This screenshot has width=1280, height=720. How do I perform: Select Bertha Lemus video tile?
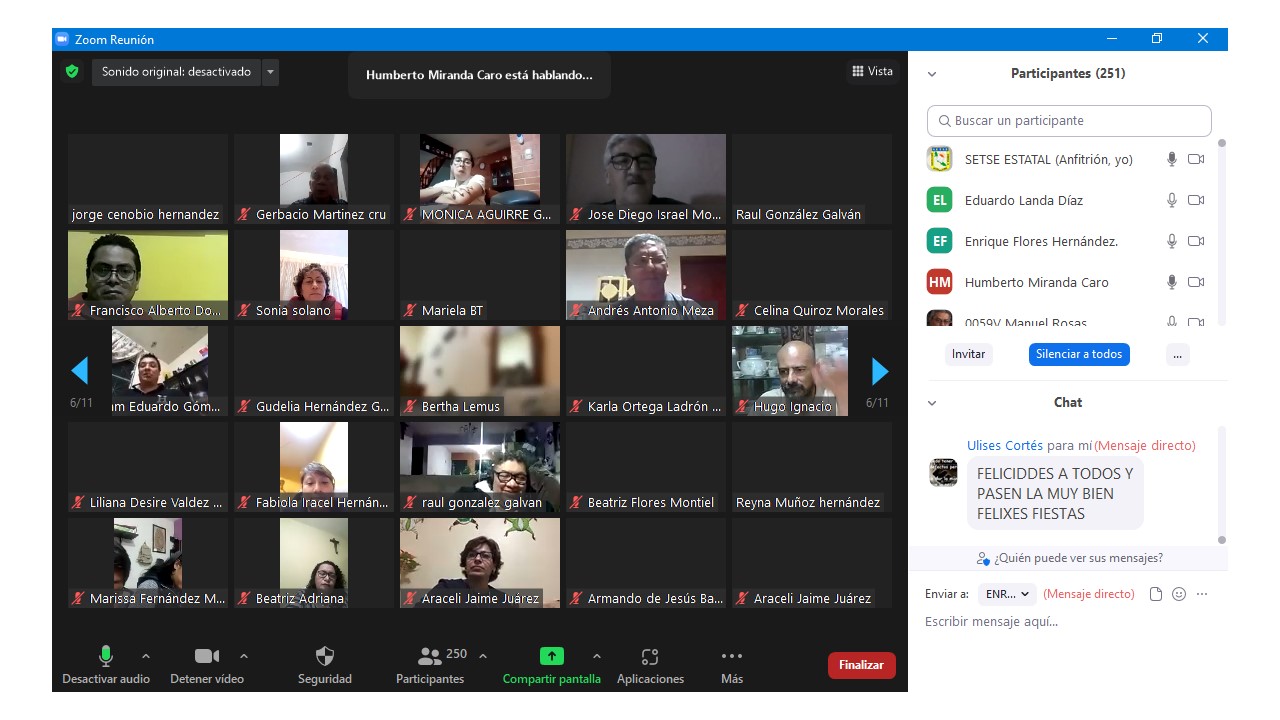(480, 371)
